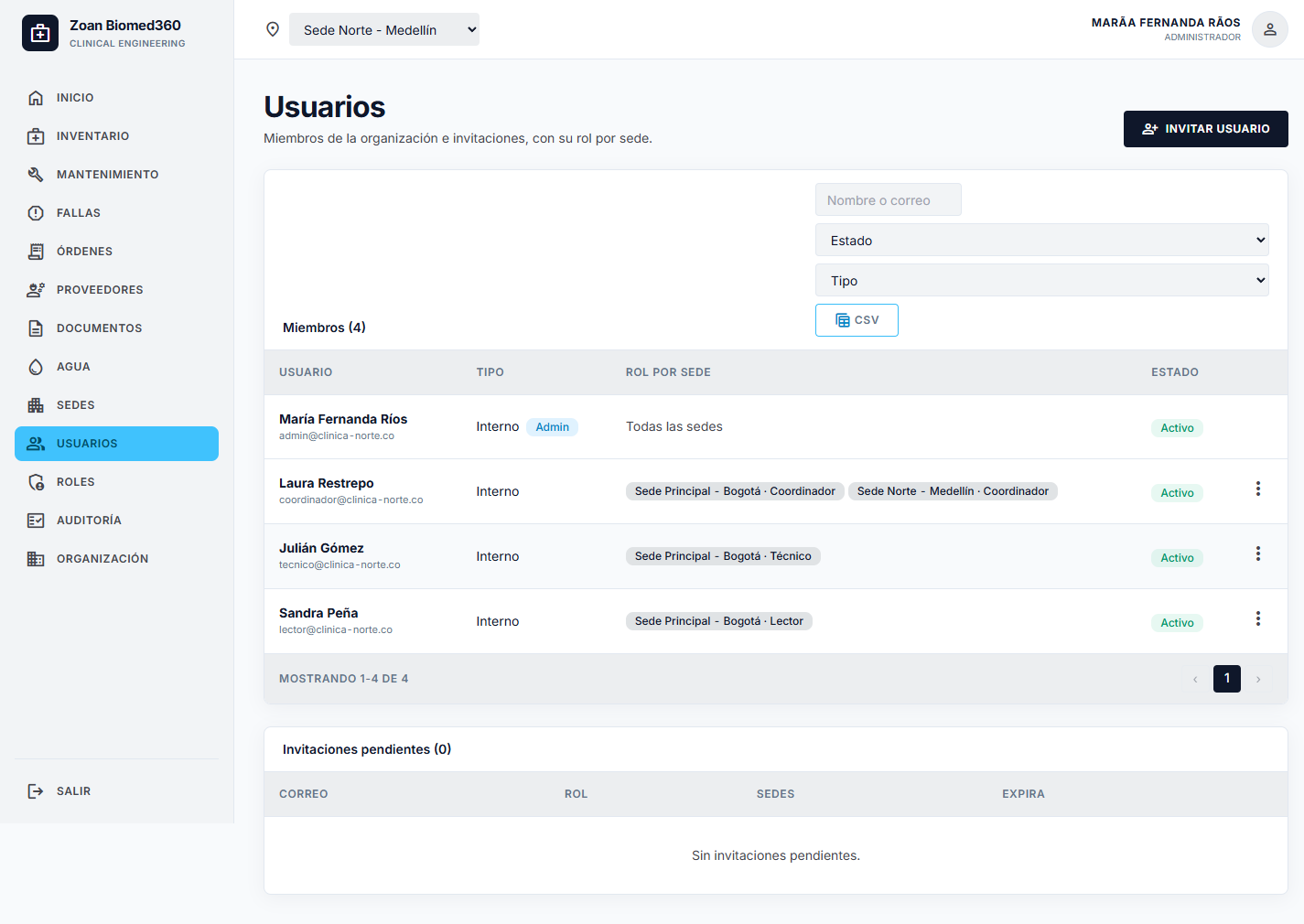Open the Estado filter dropdown
Viewport: 1304px width, 924px height.
(x=1041, y=240)
